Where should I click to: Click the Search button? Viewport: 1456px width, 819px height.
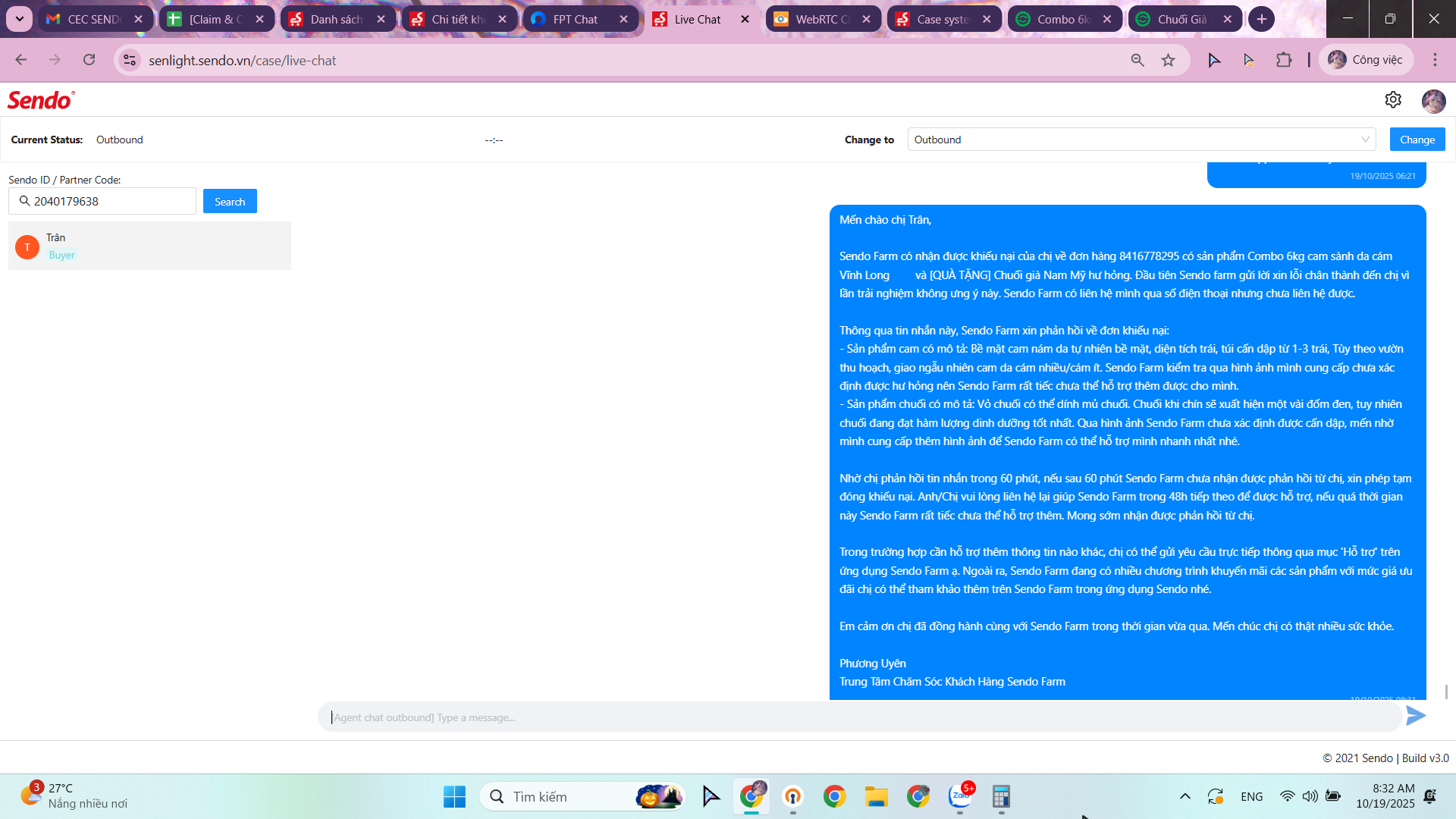click(x=230, y=202)
